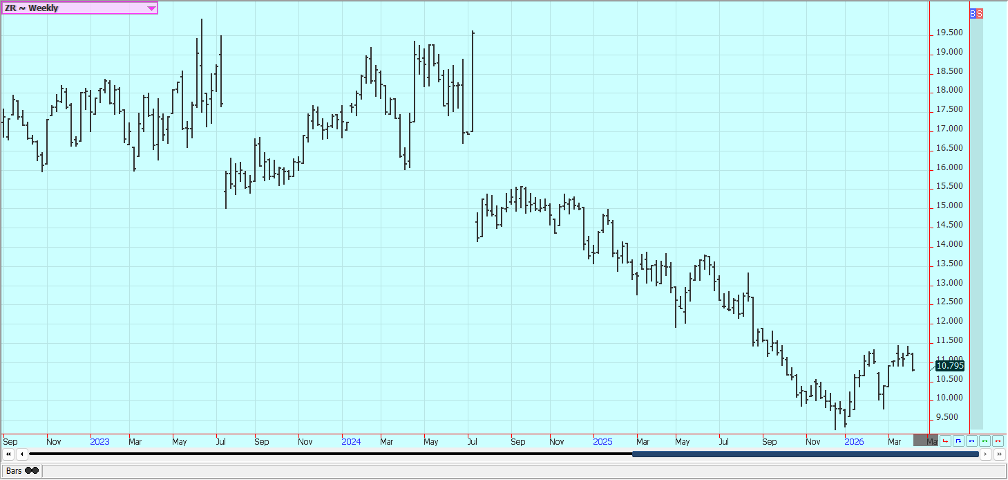Click the 2025 label on the time axis

[x=602, y=440]
